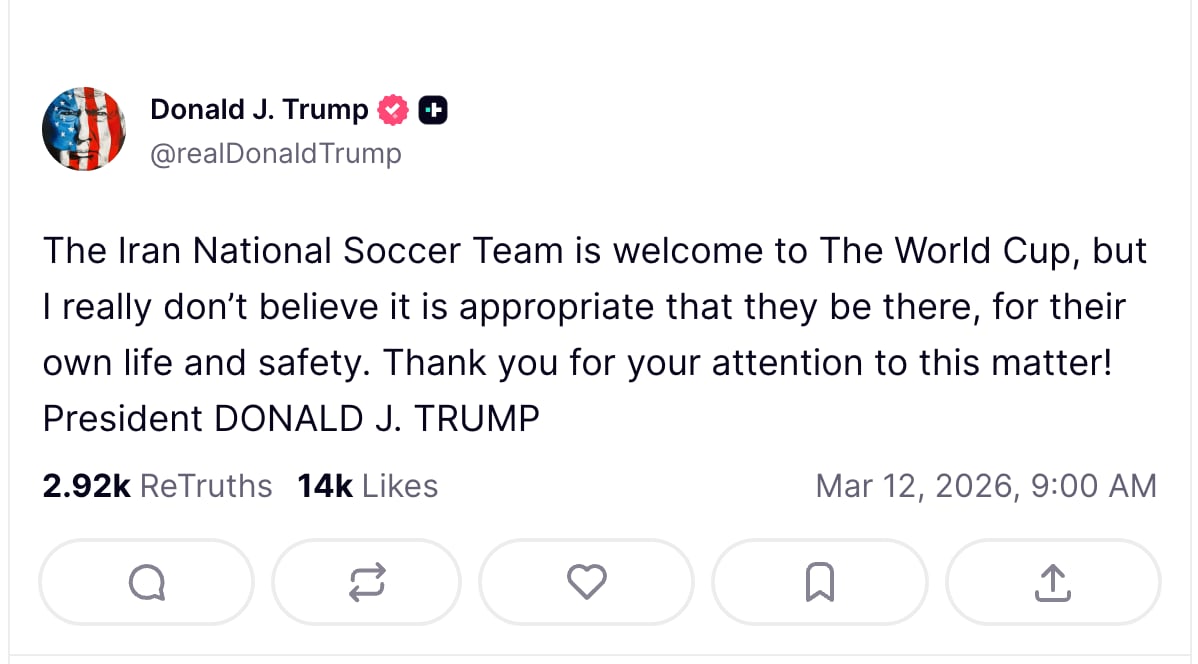This screenshot has height=664, width=1198.
Task: Select the Truth+ plus badge icon
Action: point(433,110)
